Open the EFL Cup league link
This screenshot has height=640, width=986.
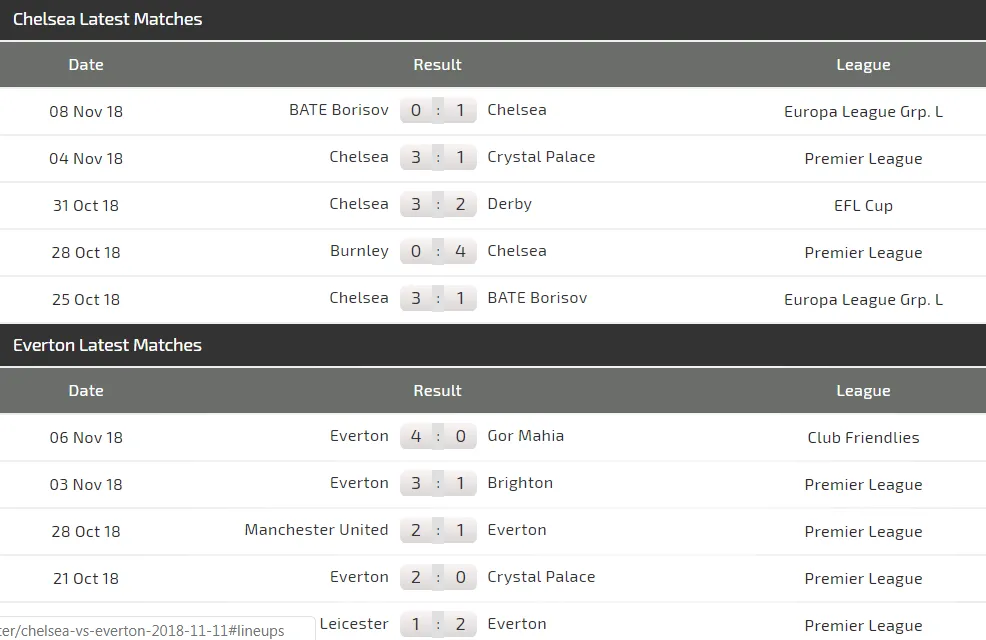point(863,205)
